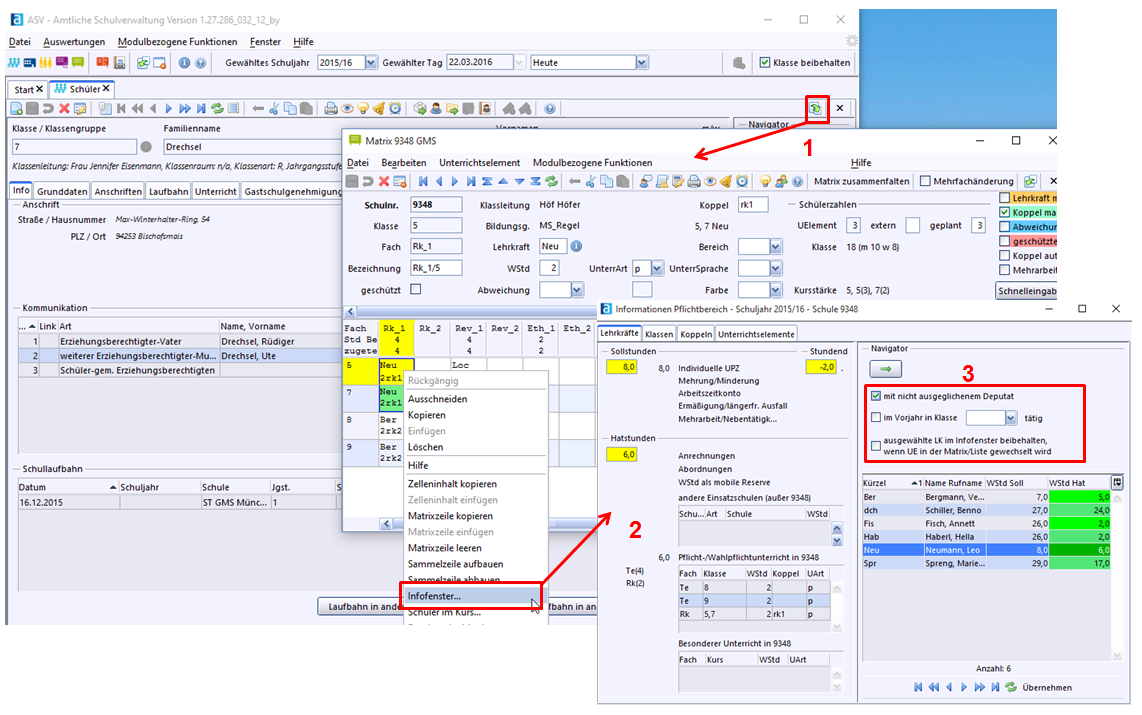Click the Koppel input field containing rk1
This screenshot has height=715, width=1142.
(x=753, y=205)
